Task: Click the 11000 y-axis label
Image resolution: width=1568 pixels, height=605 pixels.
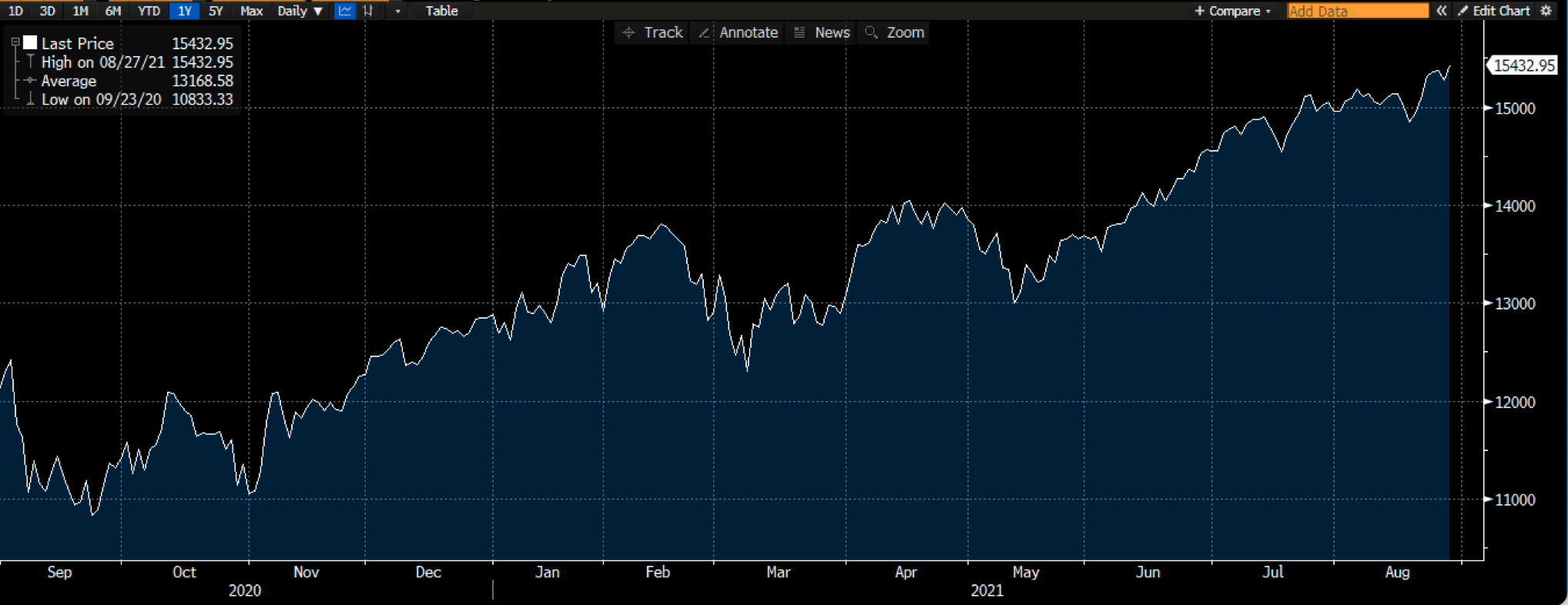Action: click(x=1515, y=500)
